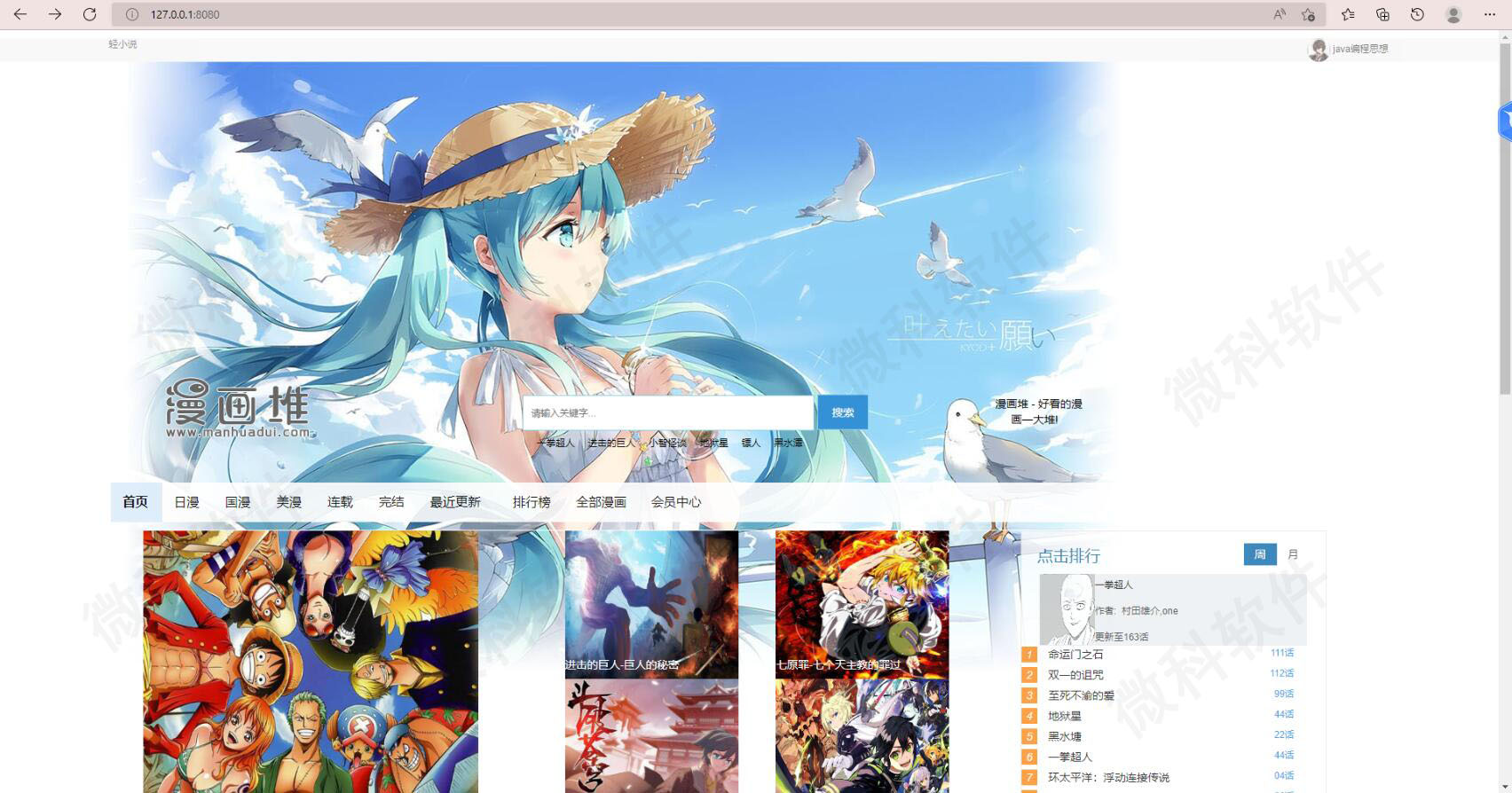Click rank number 4 badge
1512x793 pixels.
pyautogui.click(x=1029, y=716)
